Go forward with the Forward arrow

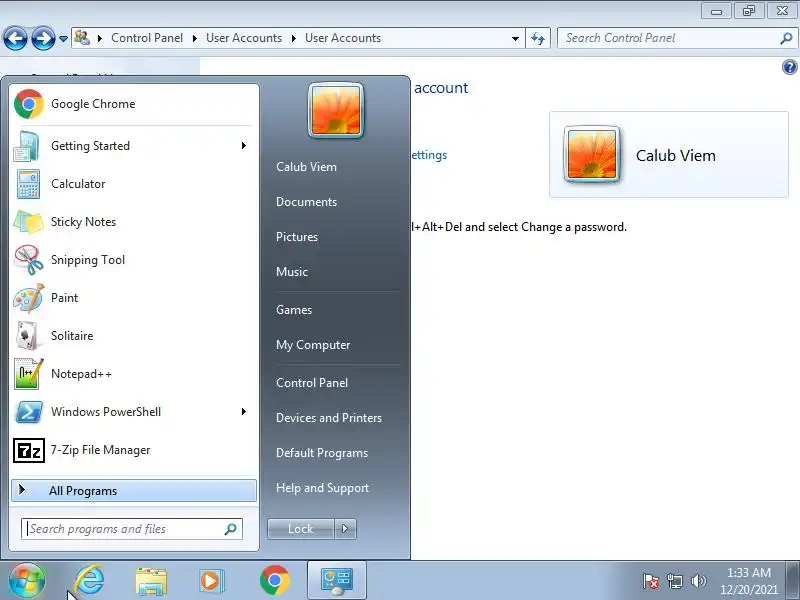click(43, 38)
